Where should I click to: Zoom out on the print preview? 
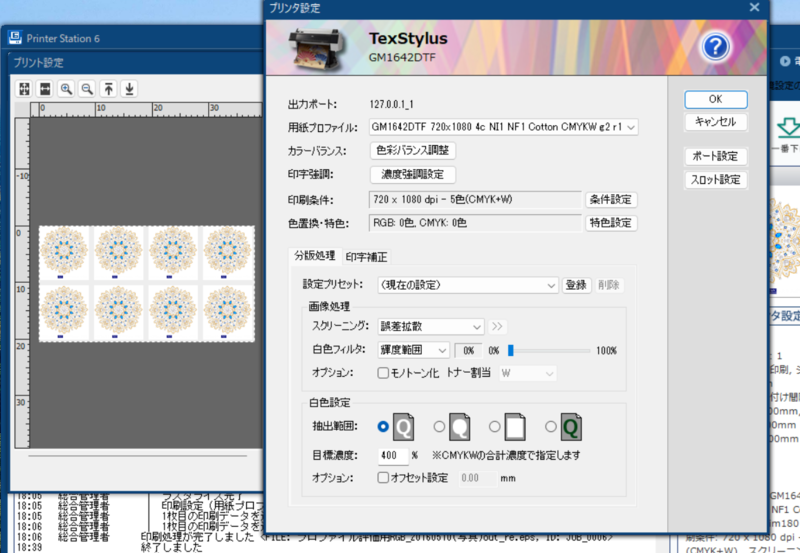pyautogui.click(x=87, y=89)
